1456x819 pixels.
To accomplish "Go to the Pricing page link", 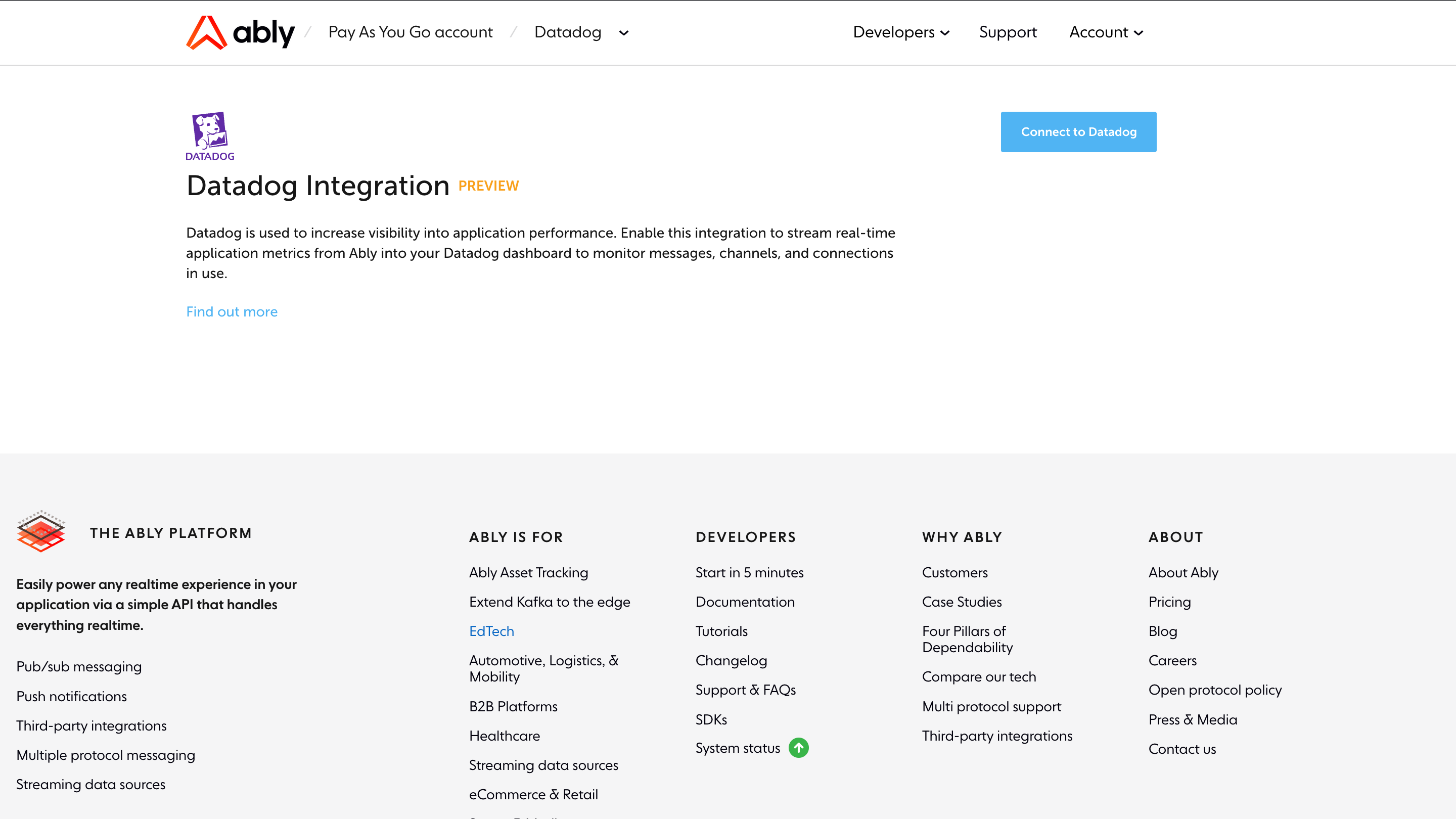I will [x=1169, y=602].
